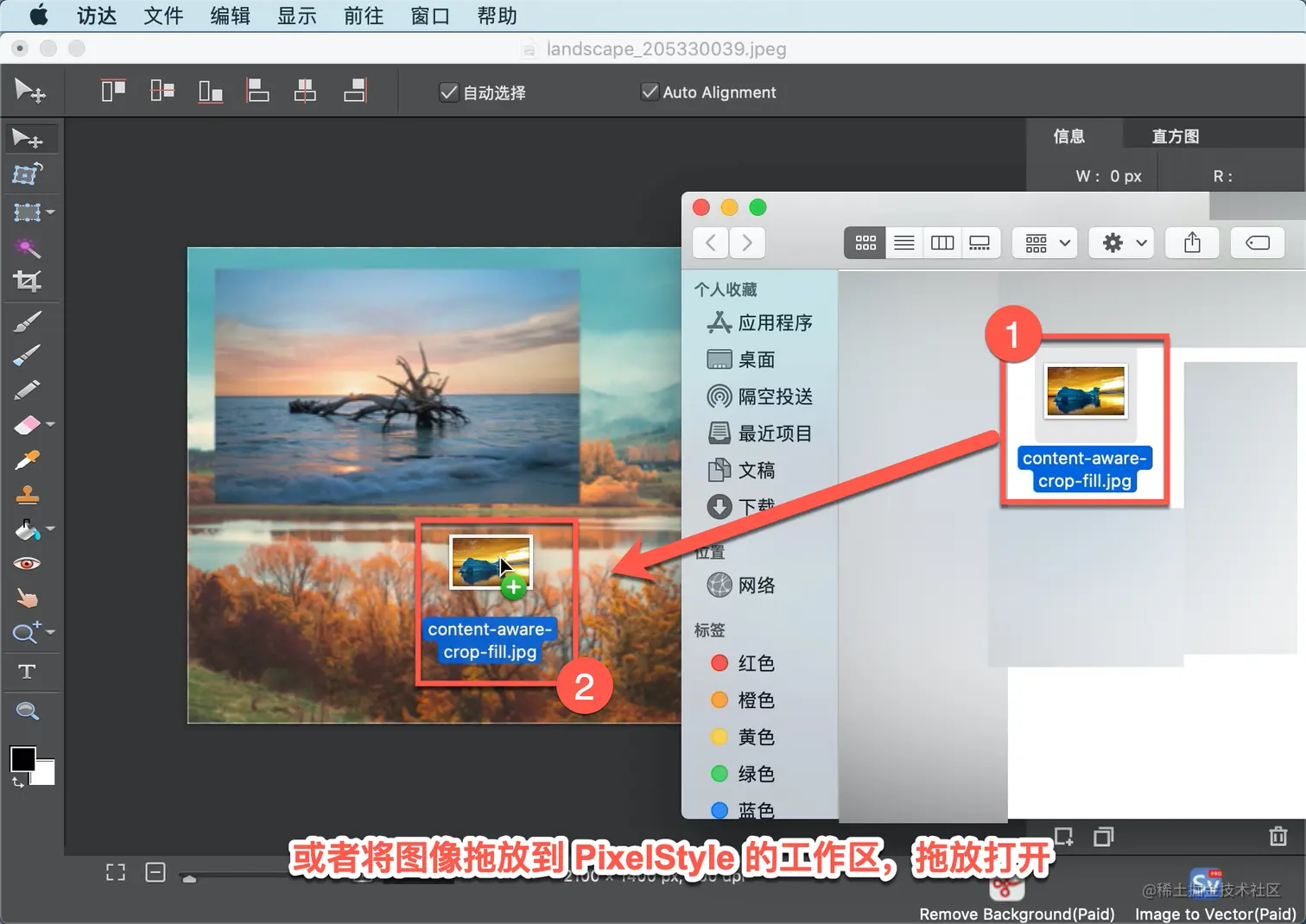The height and width of the screenshot is (924, 1306).
Task: Click the align top edges icon
Action: click(113, 91)
